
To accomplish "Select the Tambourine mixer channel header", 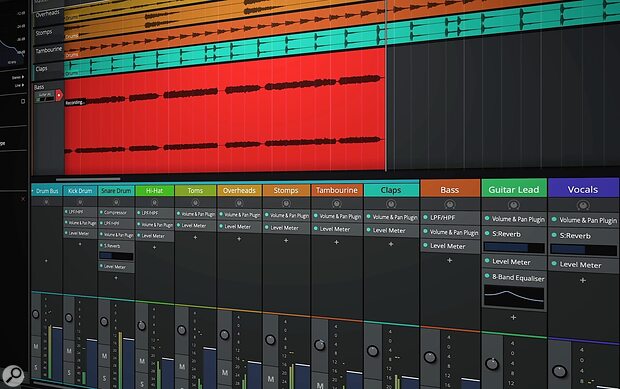I will point(336,190).
